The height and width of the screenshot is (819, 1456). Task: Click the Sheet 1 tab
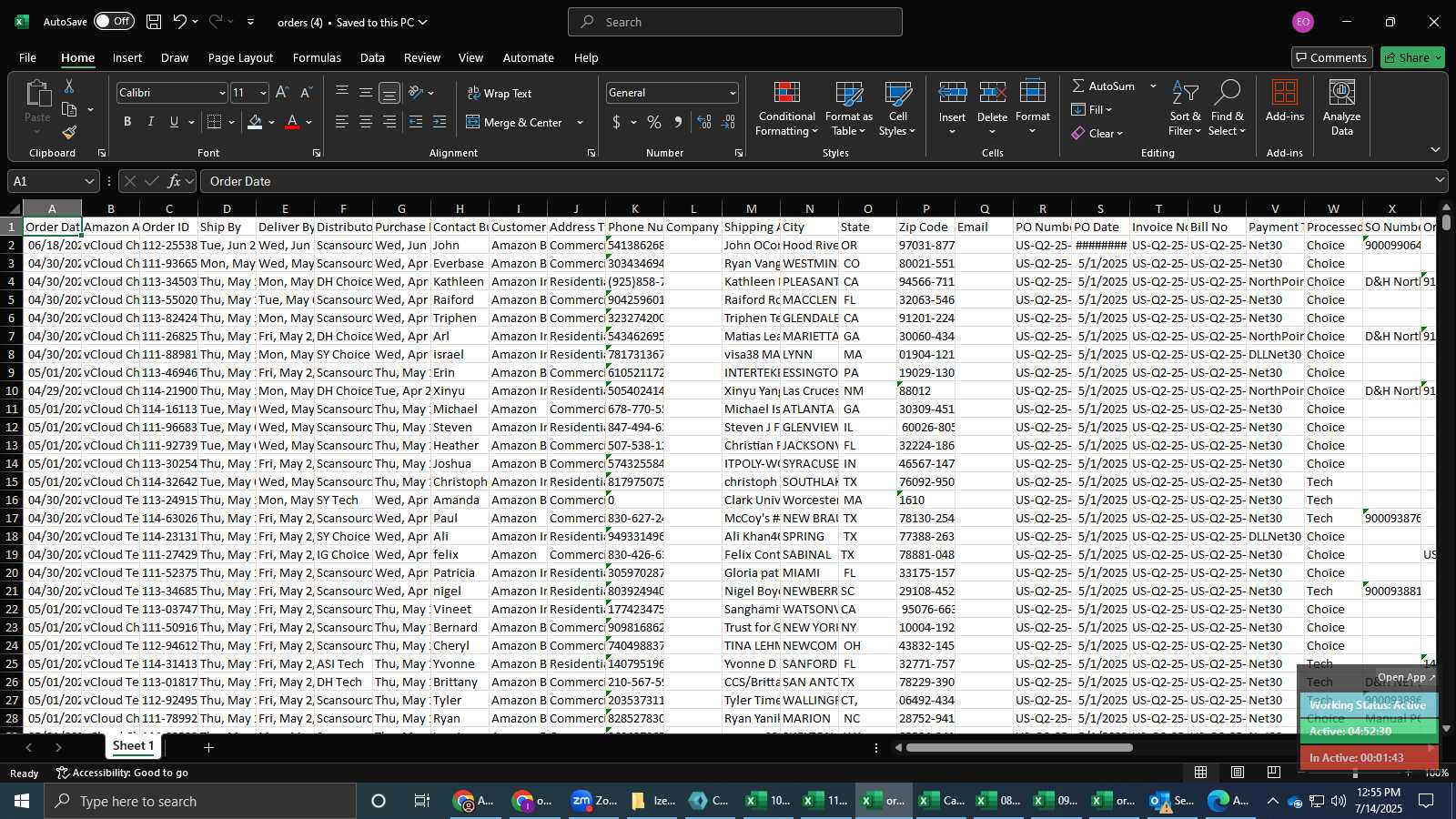[133, 746]
